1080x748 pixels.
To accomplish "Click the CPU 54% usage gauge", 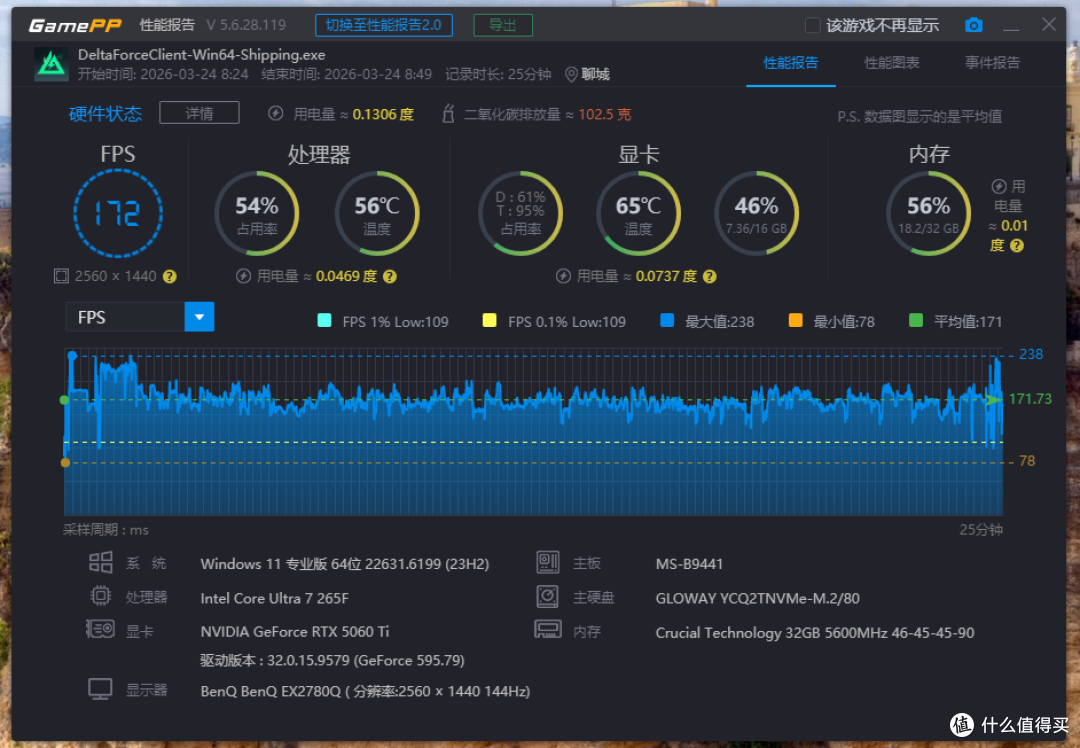I will pyautogui.click(x=257, y=214).
